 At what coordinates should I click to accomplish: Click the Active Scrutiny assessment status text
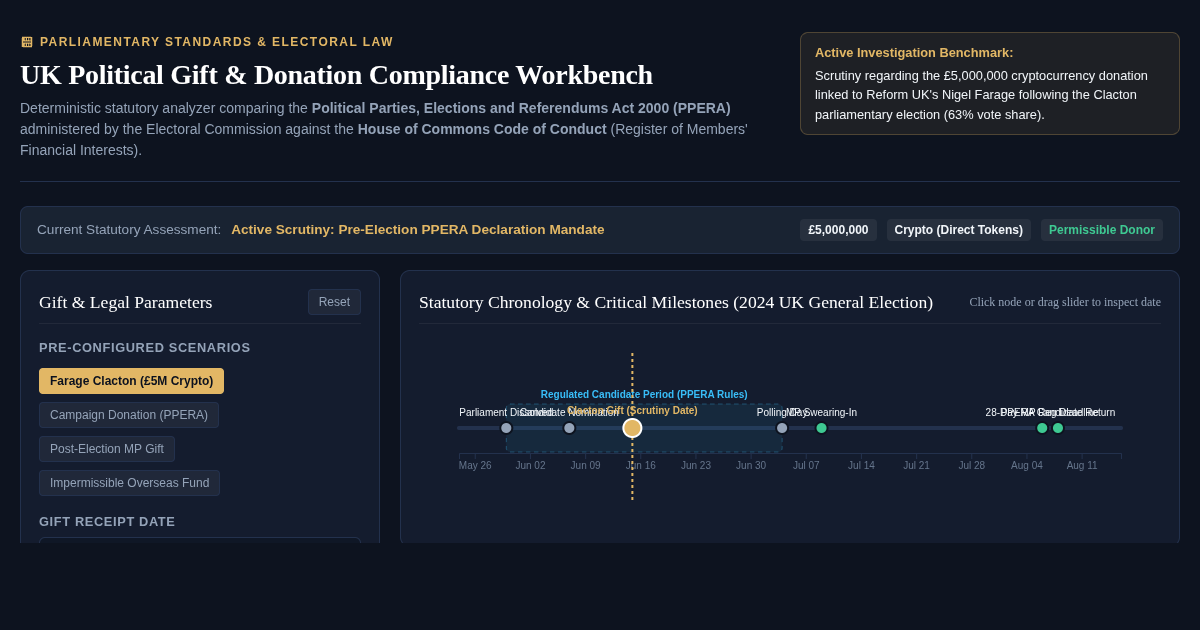(x=418, y=230)
